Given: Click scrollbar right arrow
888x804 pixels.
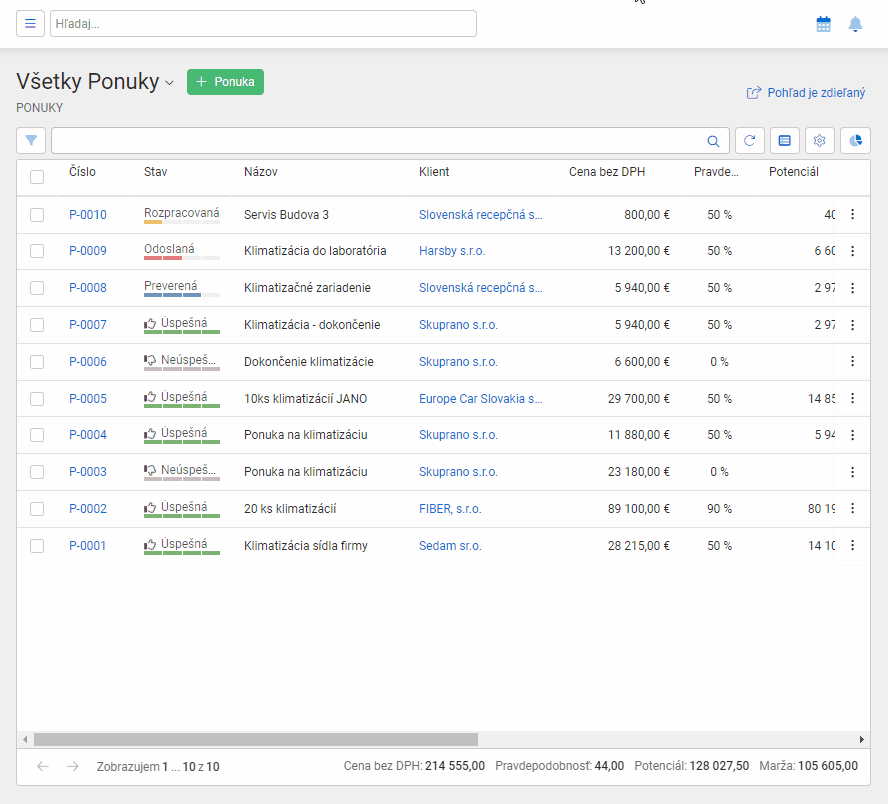Looking at the screenshot, I should tap(861, 739).
